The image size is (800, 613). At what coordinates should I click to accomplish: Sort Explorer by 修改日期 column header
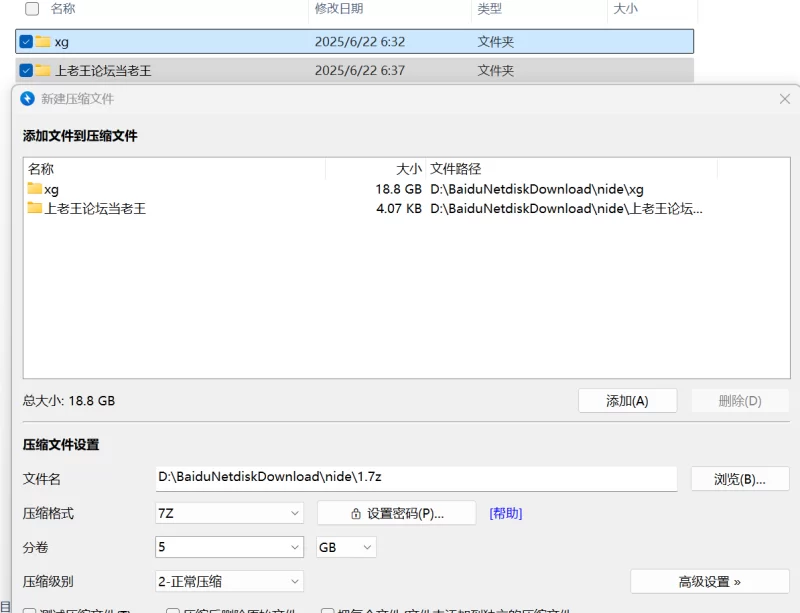tap(339, 9)
